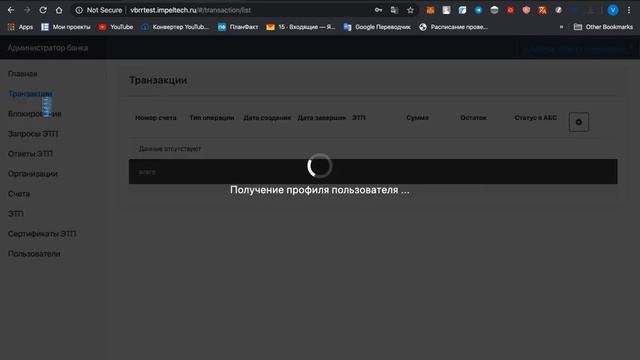The height and width of the screenshot is (360, 640).
Task: Open Организации in the sidebar
Action: (33, 174)
